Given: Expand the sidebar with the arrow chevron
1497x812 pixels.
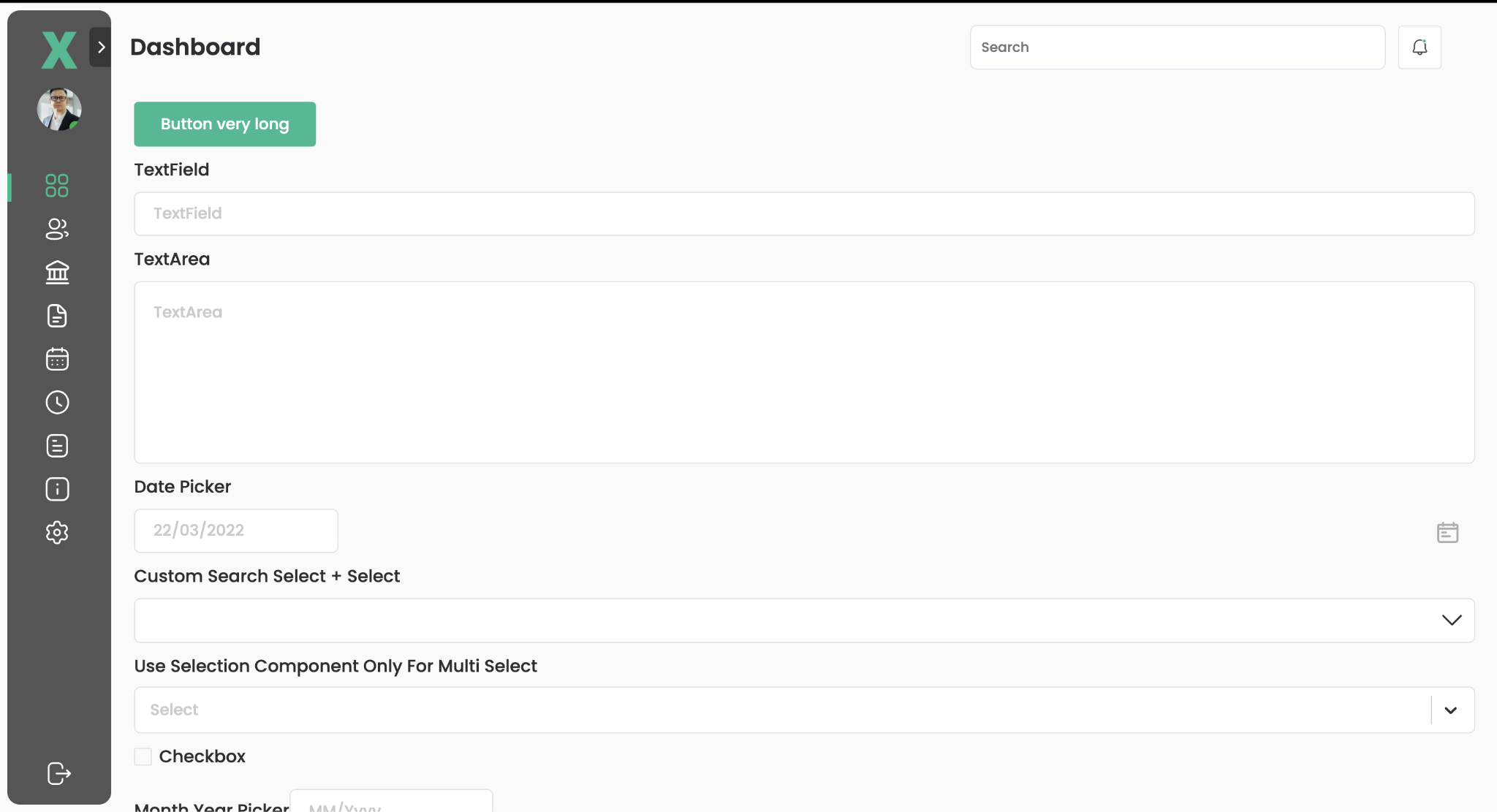Looking at the screenshot, I should coord(101,48).
